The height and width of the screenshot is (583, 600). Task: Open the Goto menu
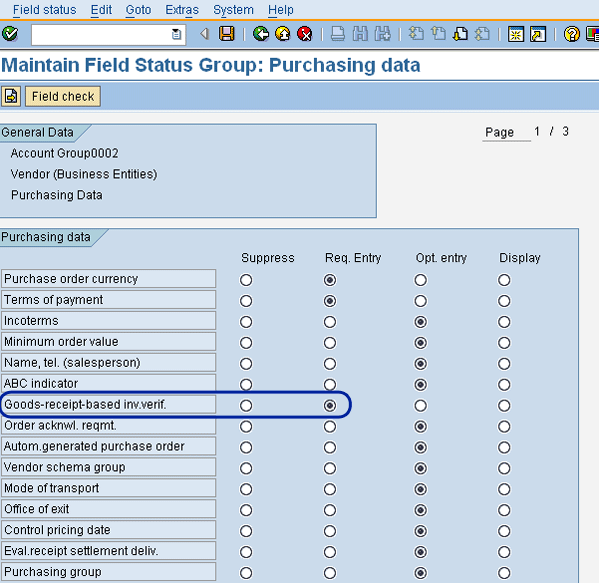point(139,9)
